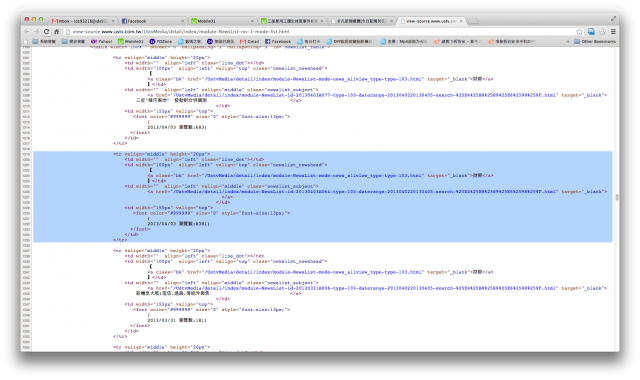
Task: Switch to the Mobile01 tab
Action: click(x=223, y=21)
